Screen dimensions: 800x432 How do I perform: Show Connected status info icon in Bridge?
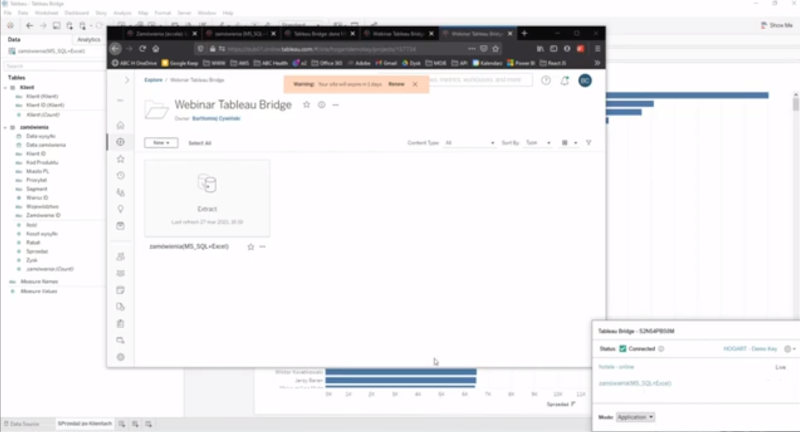pos(661,349)
